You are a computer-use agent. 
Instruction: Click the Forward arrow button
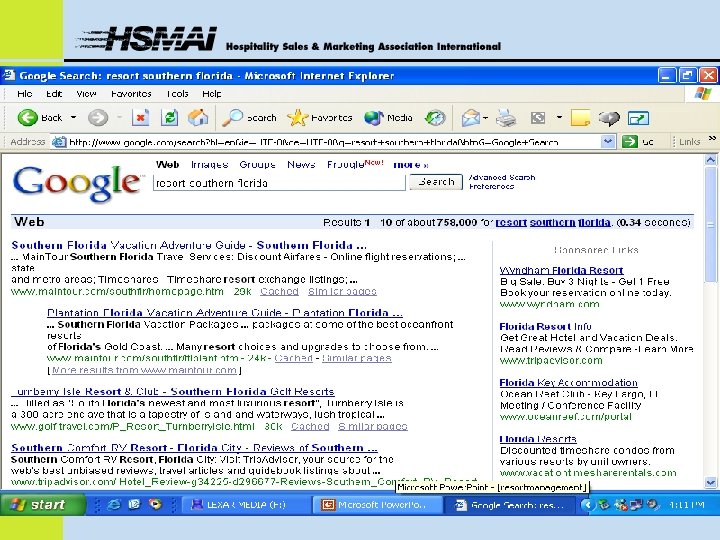tap(98, 118)
